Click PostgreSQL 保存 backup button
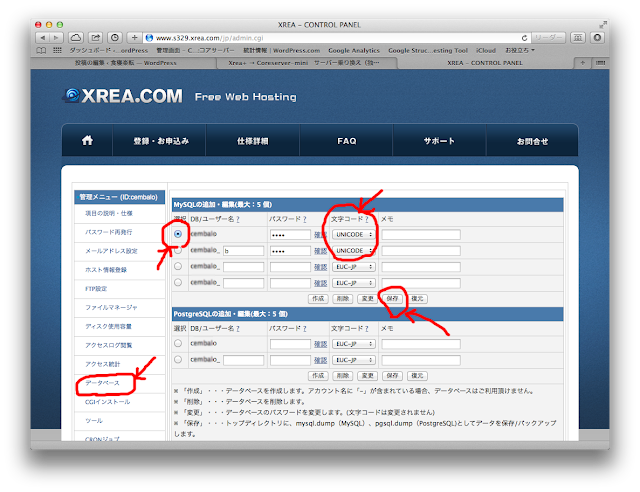Screen dimensions: 640x492 (392, 376)
